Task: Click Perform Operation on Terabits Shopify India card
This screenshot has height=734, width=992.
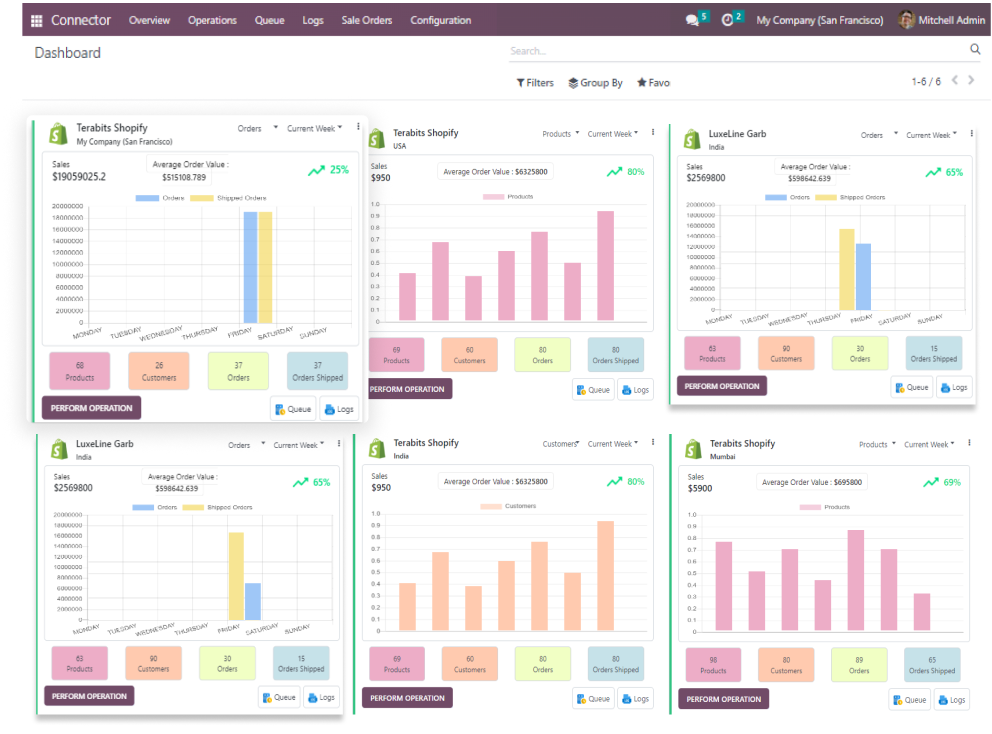Action: (x=407, y=698)
